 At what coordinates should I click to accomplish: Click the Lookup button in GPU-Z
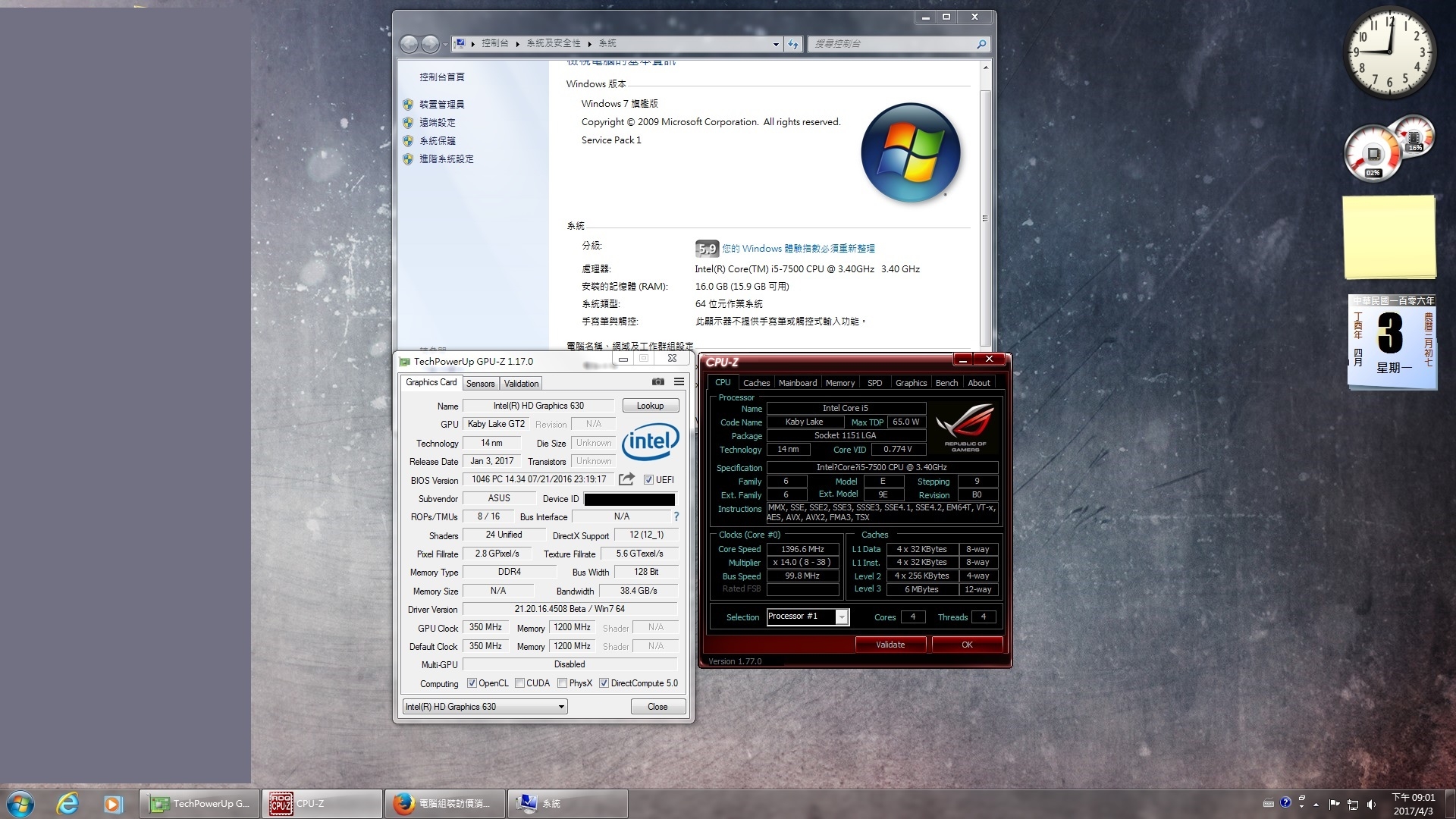pos(650,406)
